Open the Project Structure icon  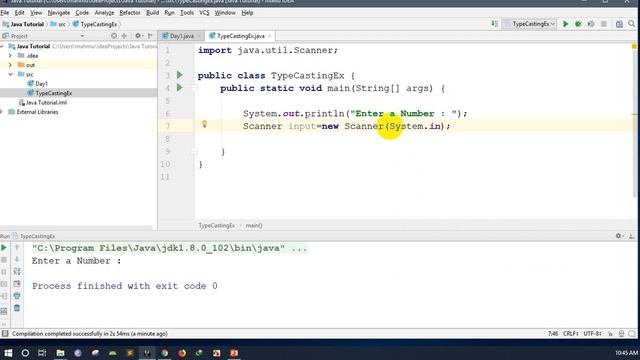[x=619, y=24]
